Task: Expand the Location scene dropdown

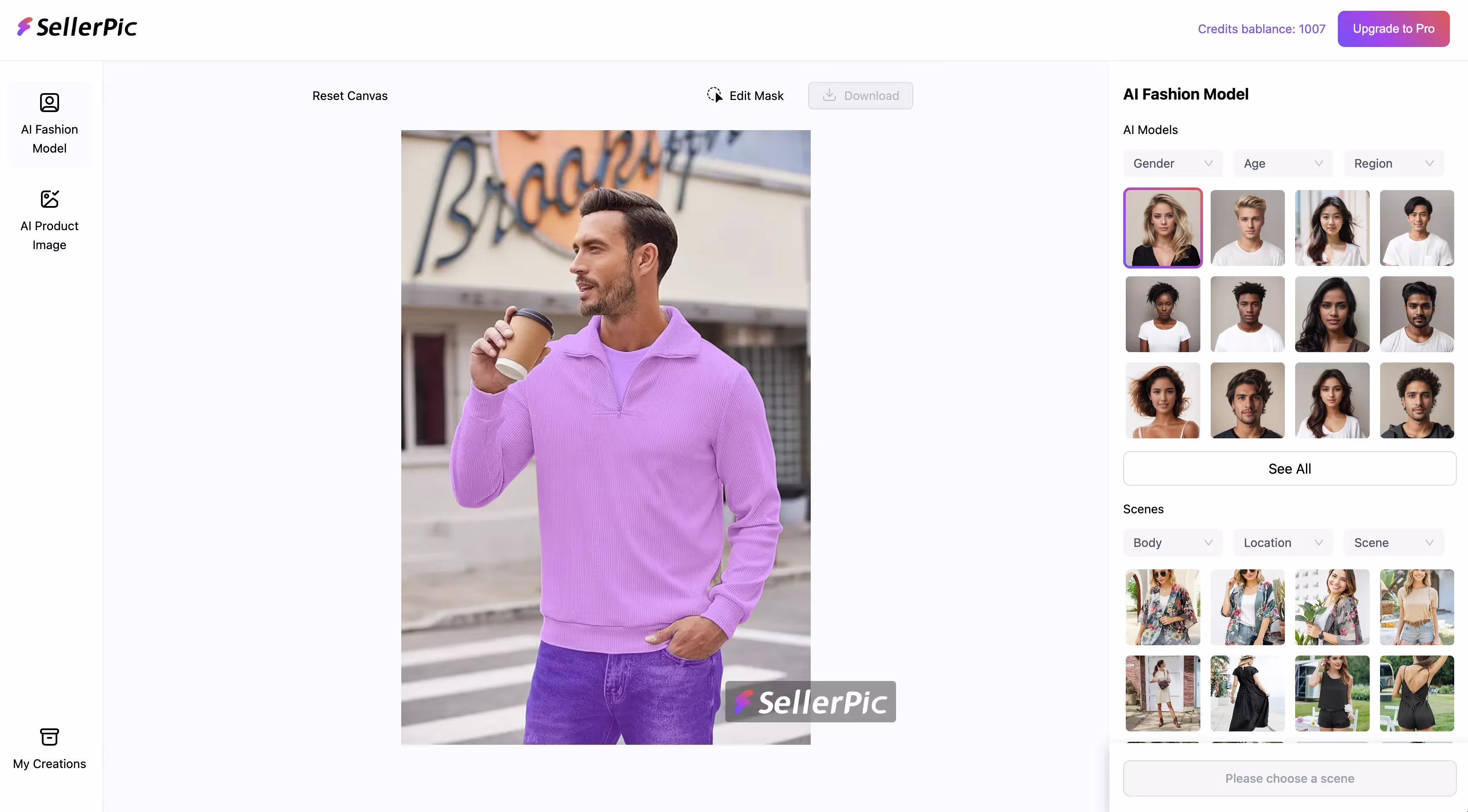Action: pyautogui.click(x=1283, y=543)
